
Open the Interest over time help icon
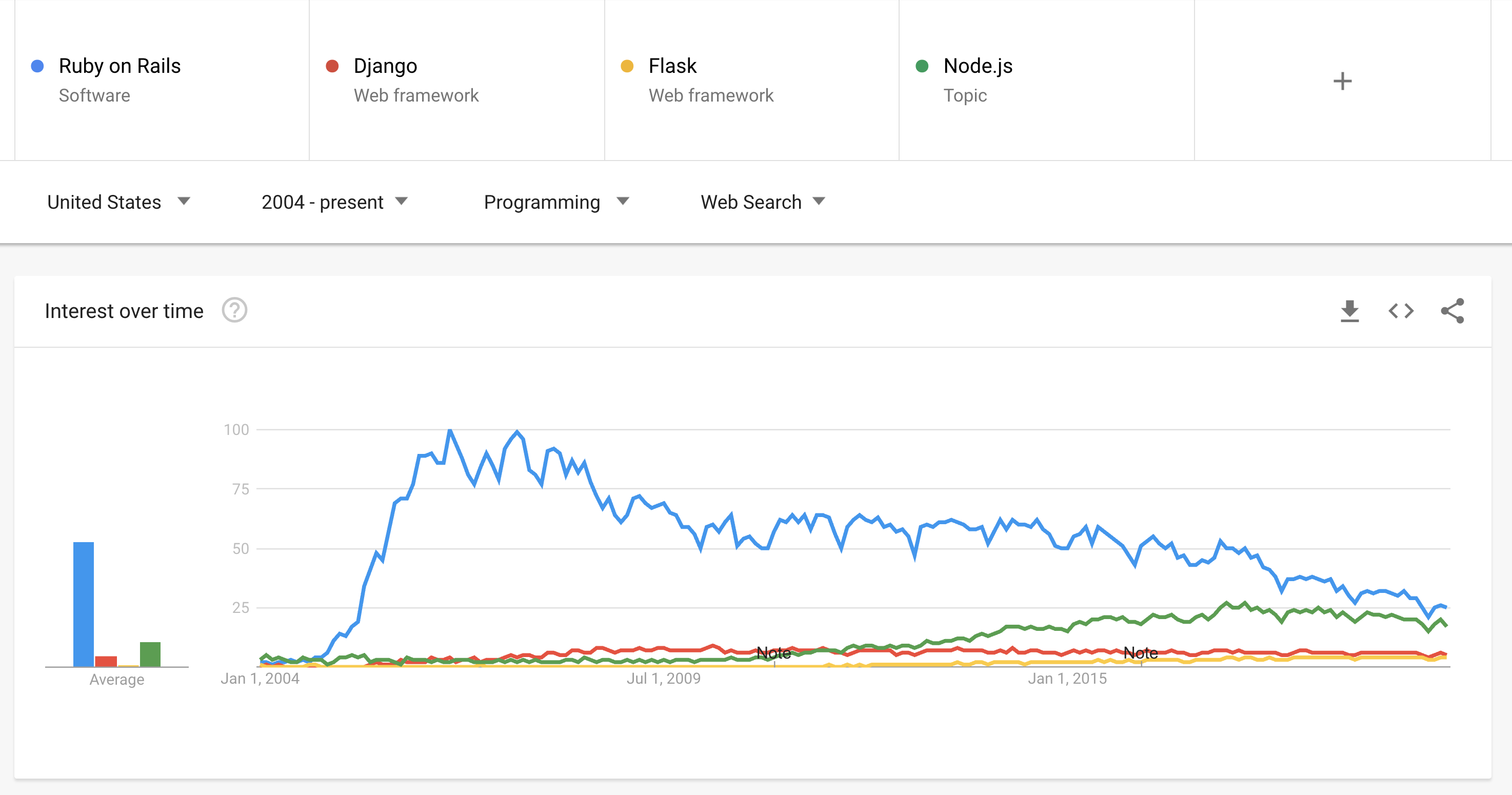(234, 311)
